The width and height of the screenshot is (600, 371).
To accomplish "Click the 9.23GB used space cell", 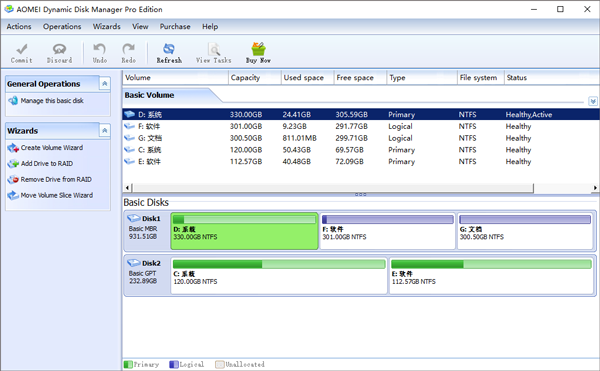I will click(x=295, y=126).
